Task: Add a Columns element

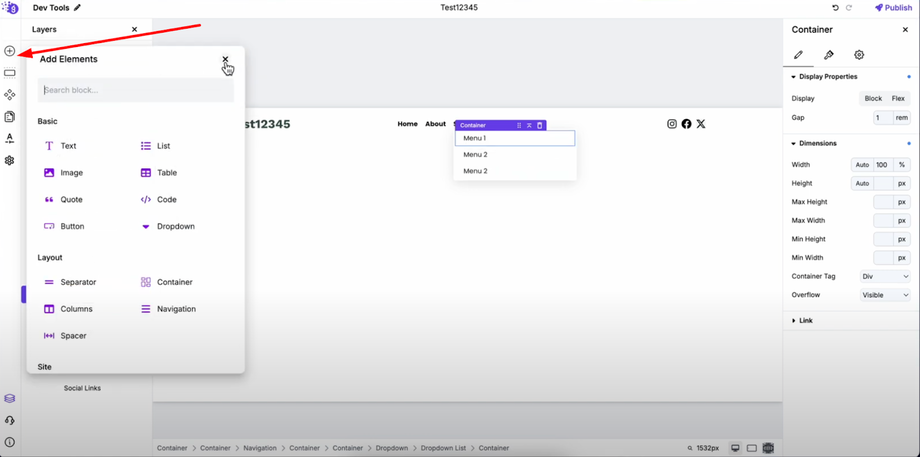Action: coord(68,309)
